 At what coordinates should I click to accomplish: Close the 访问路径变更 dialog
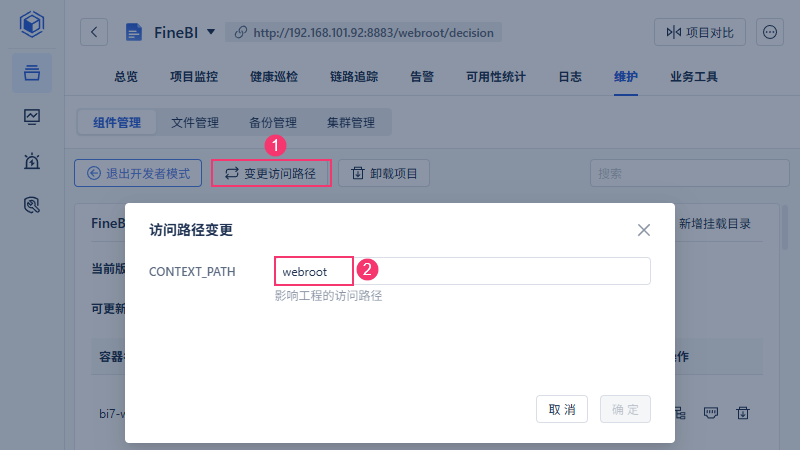point(644,230)
